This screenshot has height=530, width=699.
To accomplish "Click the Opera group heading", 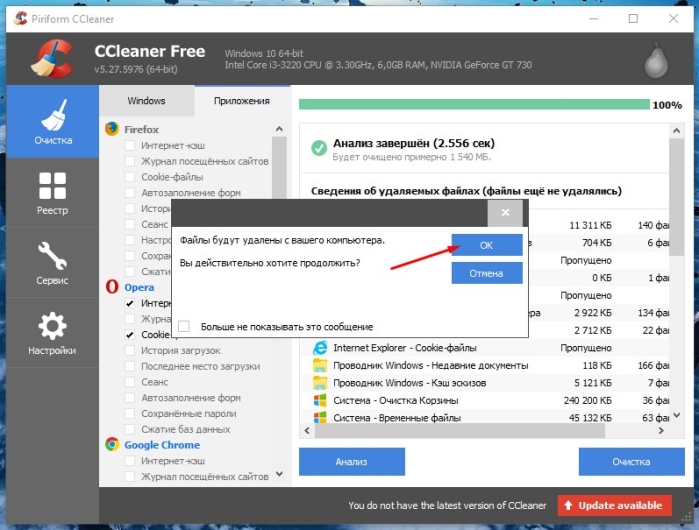I will click(x=139, y=287).
